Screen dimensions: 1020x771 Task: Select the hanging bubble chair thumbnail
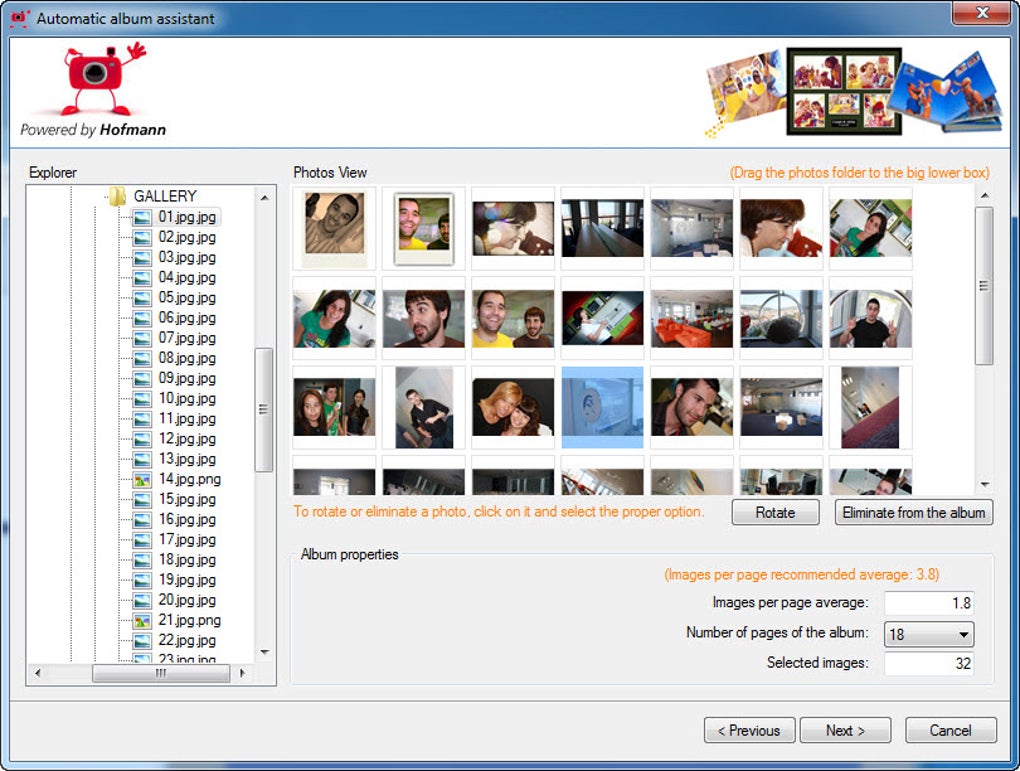(781, 318)
